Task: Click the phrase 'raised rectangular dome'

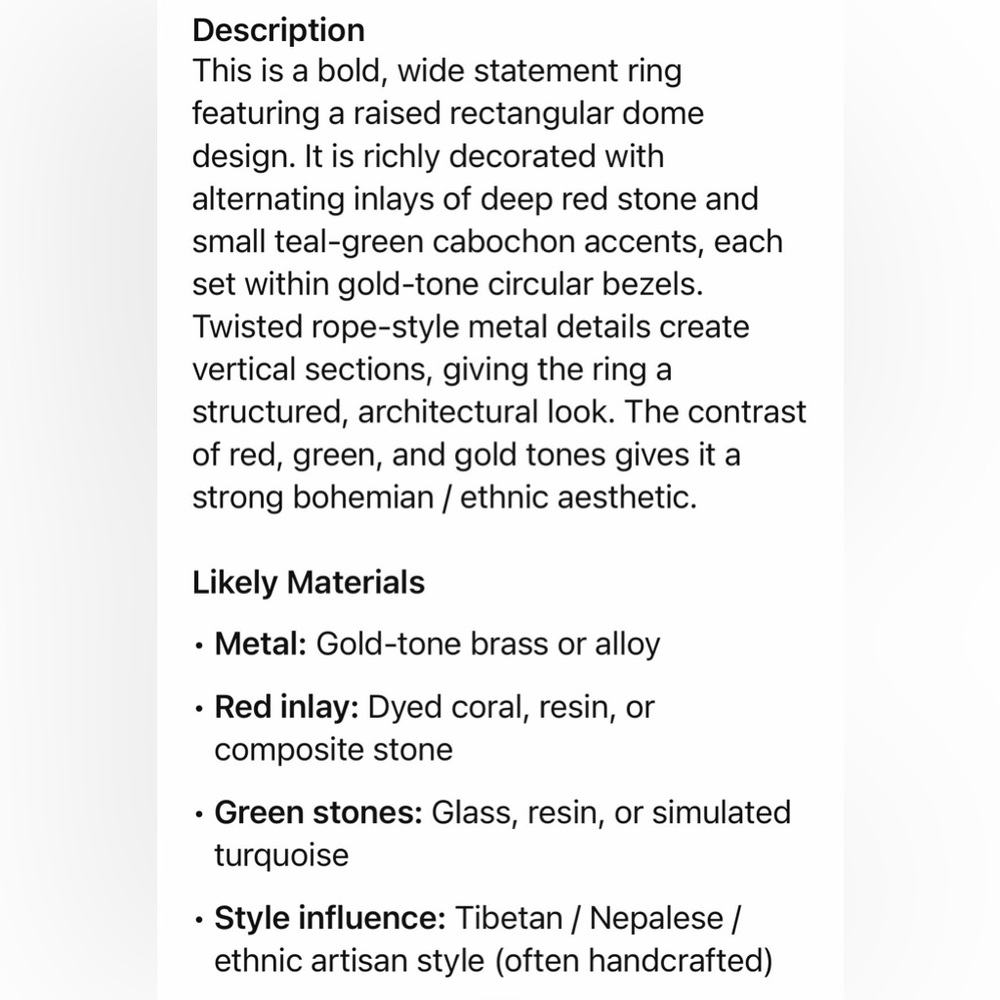Action: 529,114
